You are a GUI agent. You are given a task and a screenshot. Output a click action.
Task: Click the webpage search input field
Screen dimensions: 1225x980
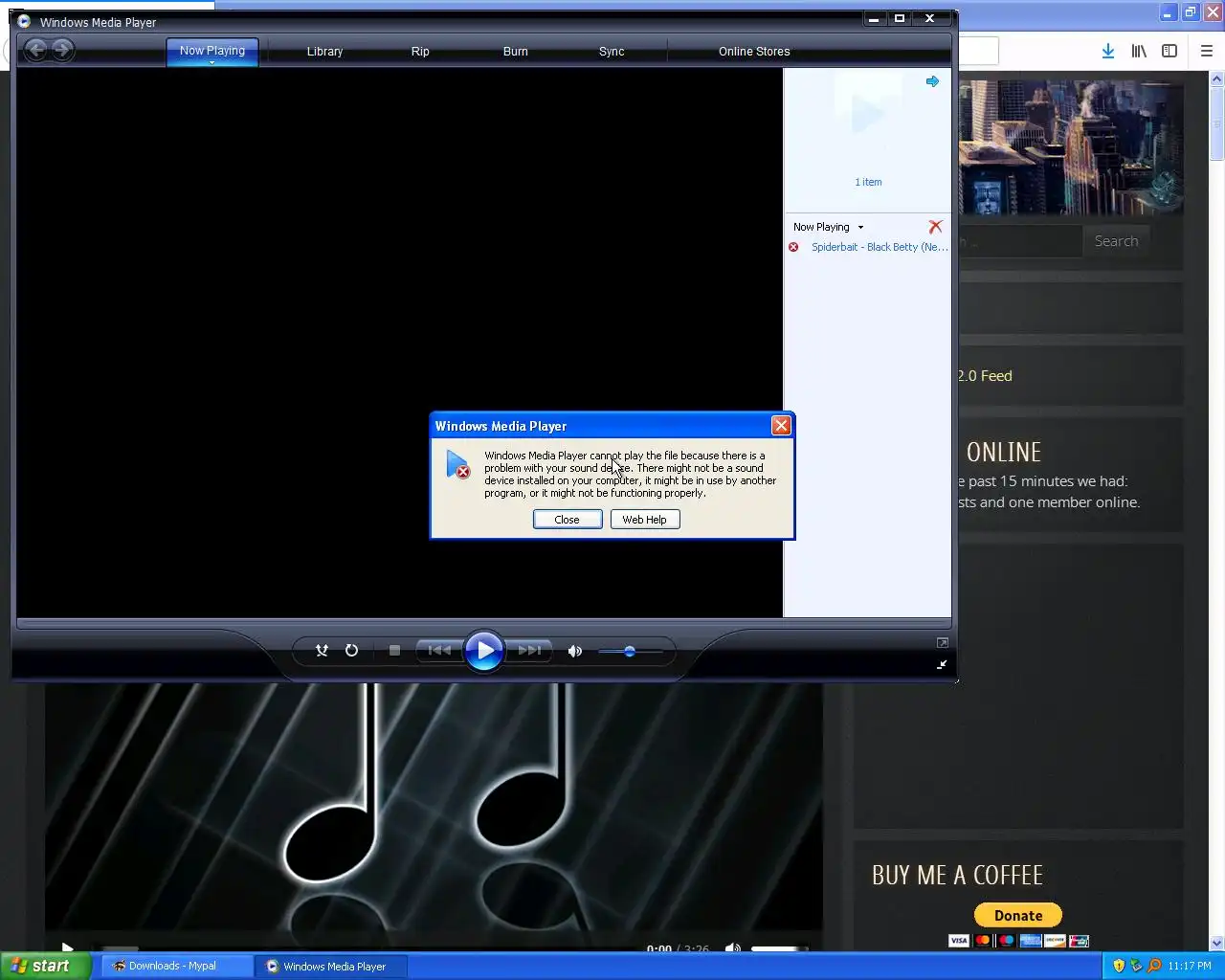(x=1020, y=241)
